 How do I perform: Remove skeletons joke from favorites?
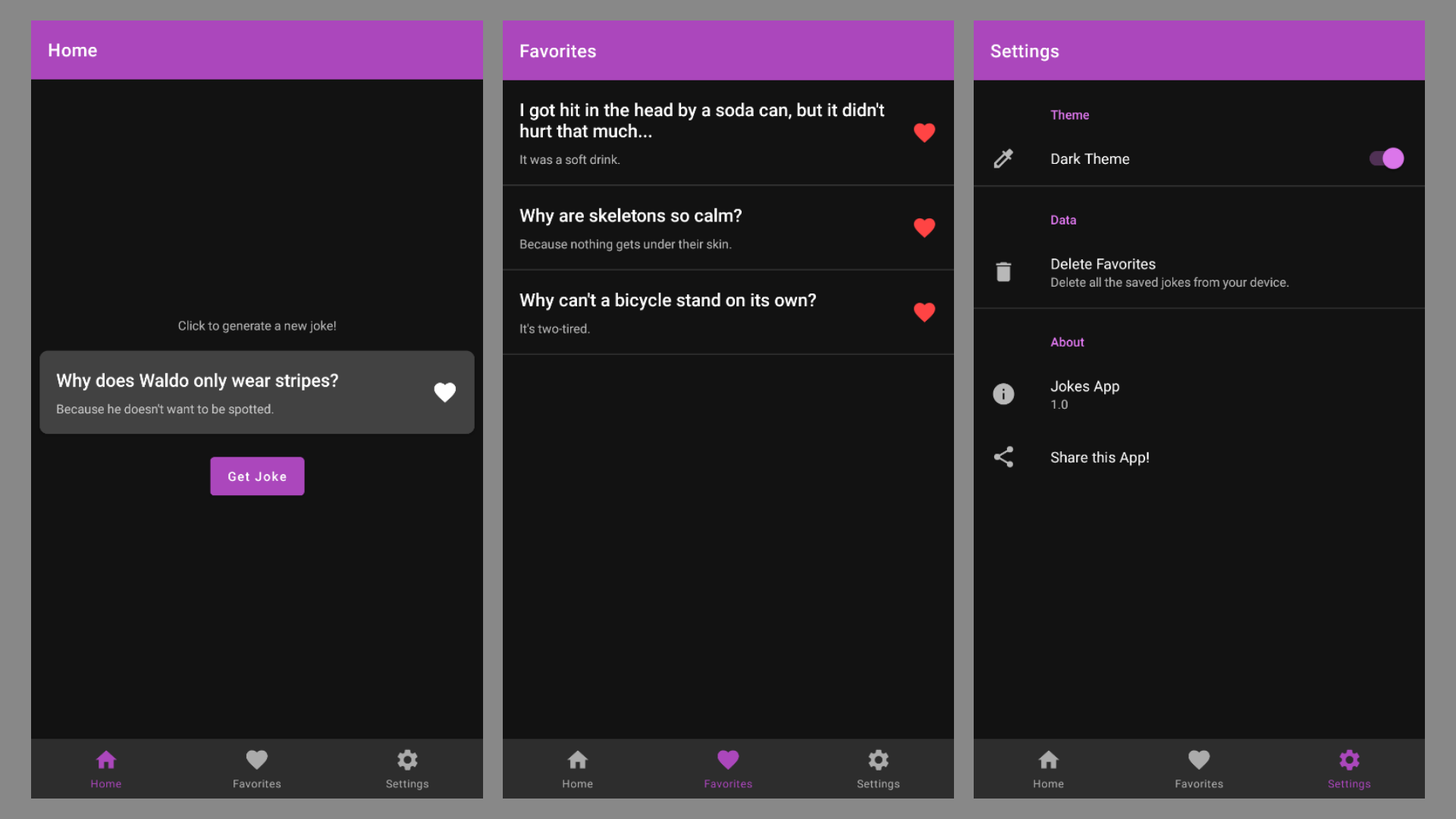[924, 227]
